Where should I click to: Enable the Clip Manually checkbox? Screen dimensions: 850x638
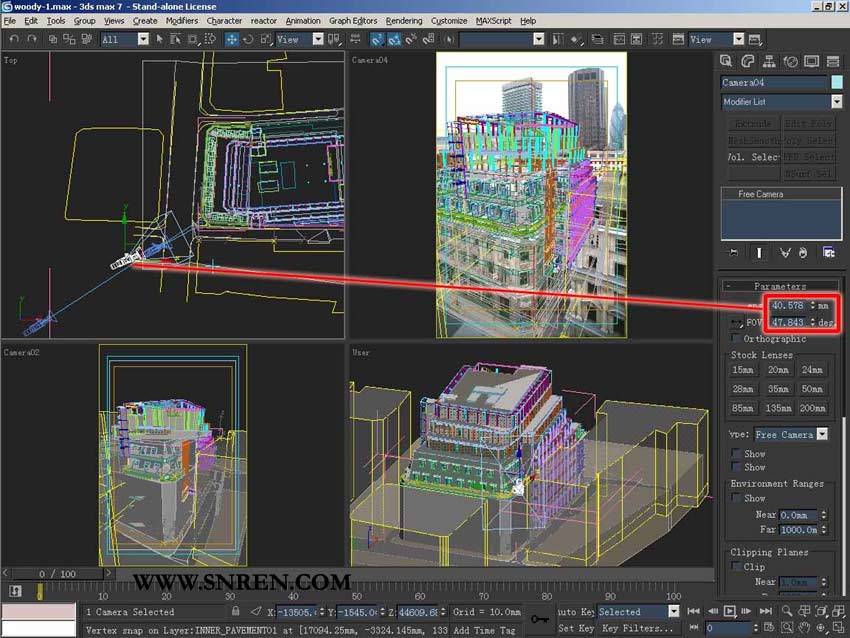[x=735, y=566]
